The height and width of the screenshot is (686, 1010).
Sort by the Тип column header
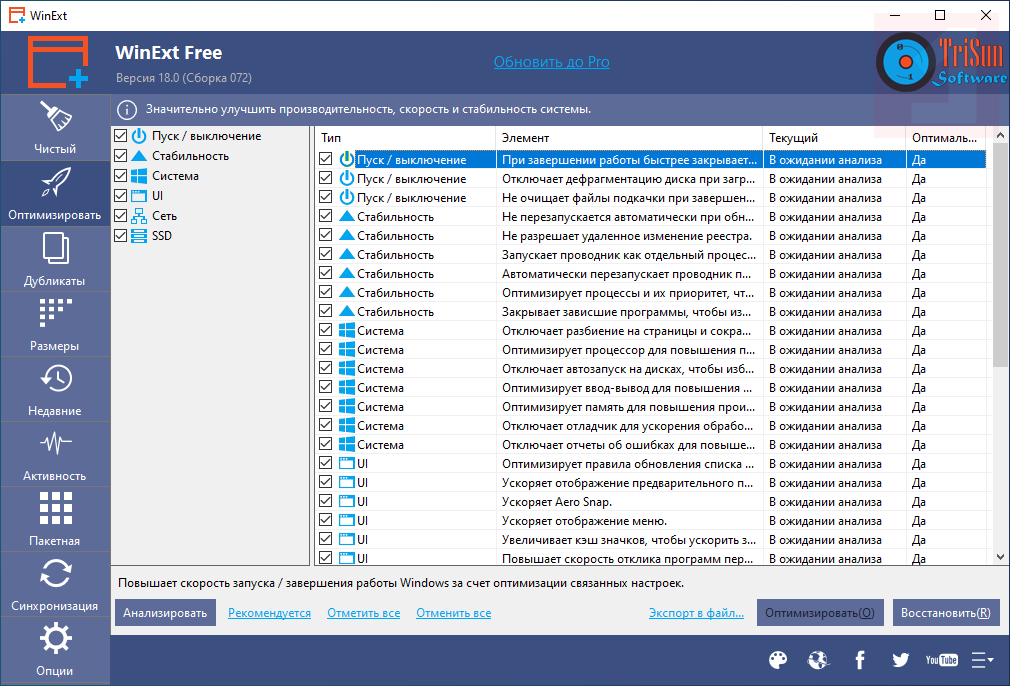(x=405, y=138)
